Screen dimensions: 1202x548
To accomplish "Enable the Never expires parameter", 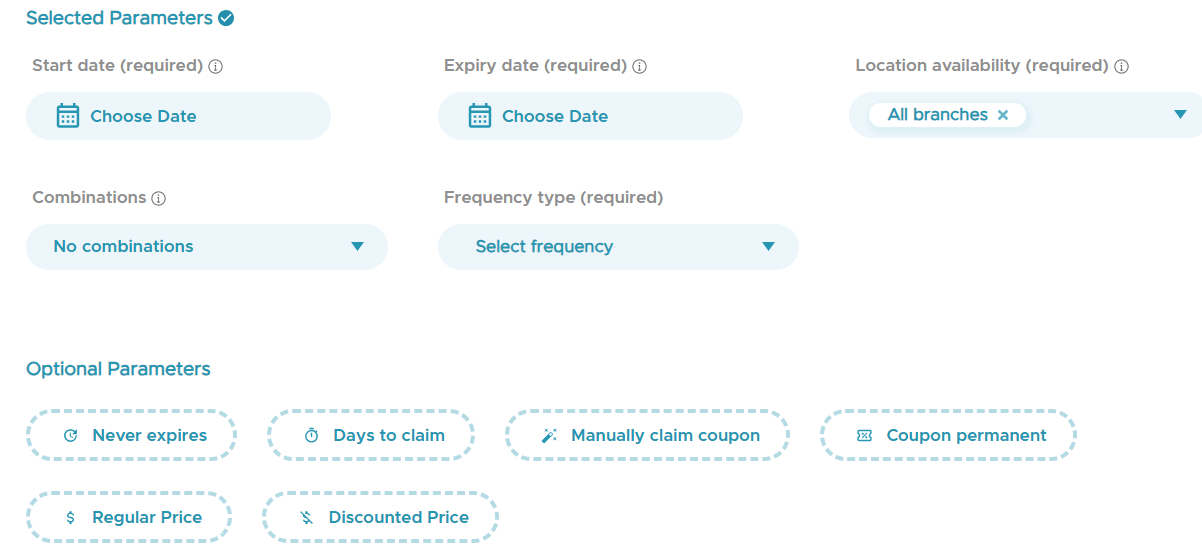I will (x=131, y=435).
